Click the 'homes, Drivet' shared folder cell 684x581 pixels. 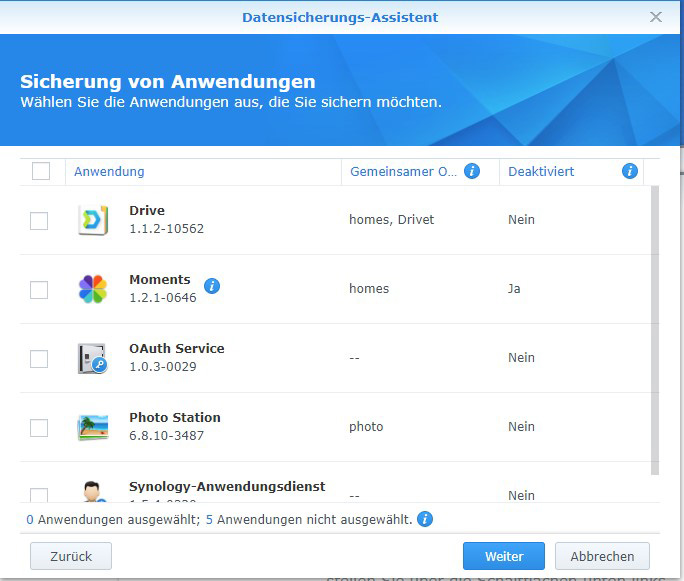(x=391, y=219)
